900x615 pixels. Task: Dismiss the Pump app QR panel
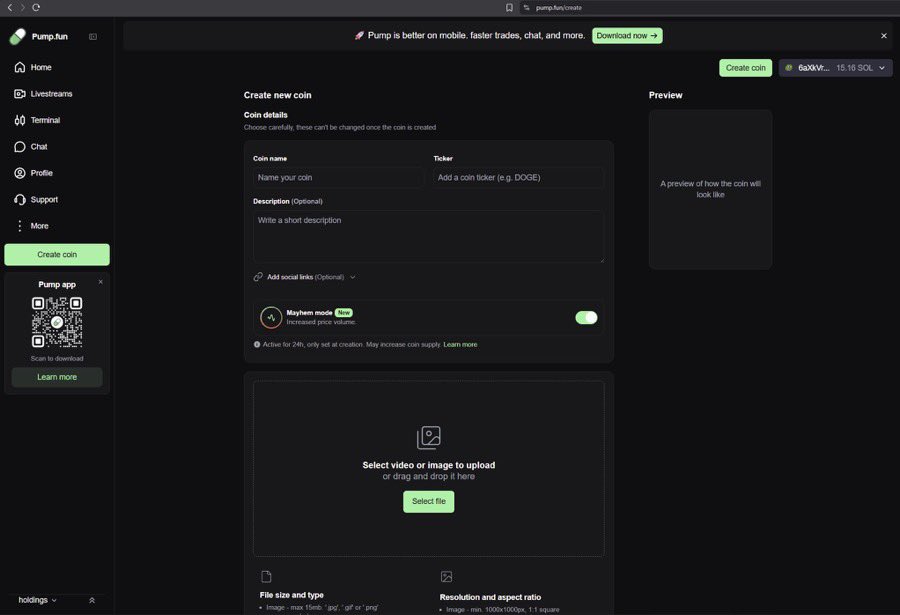click(99, 281)
